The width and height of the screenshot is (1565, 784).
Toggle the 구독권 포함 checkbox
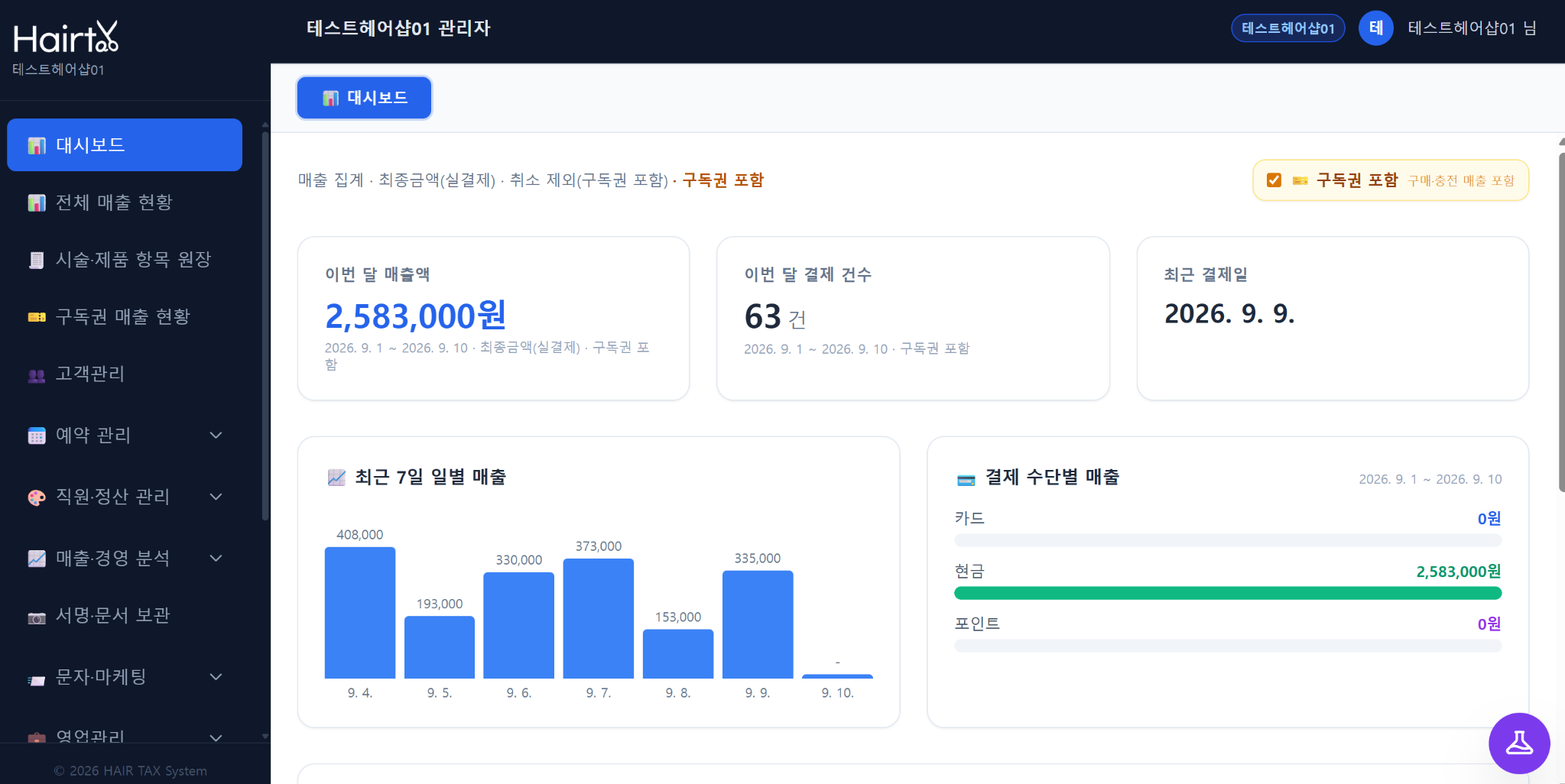(x=1274, y=180)
